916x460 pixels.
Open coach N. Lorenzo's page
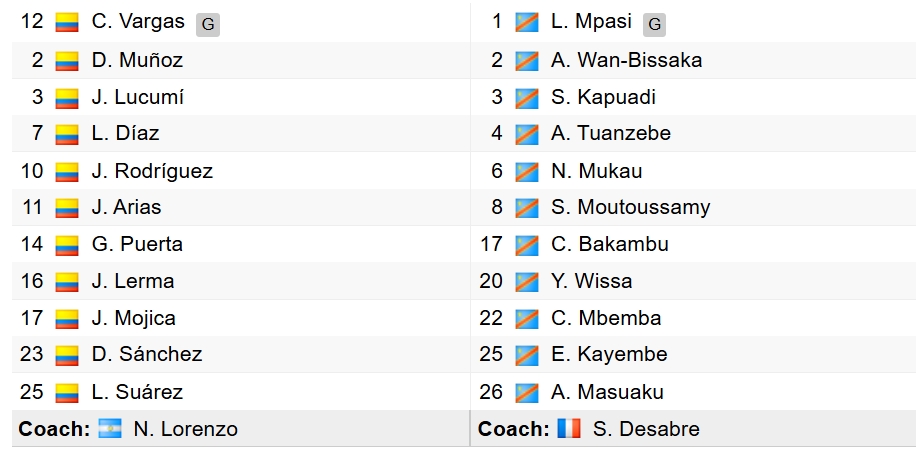point(185,429)
